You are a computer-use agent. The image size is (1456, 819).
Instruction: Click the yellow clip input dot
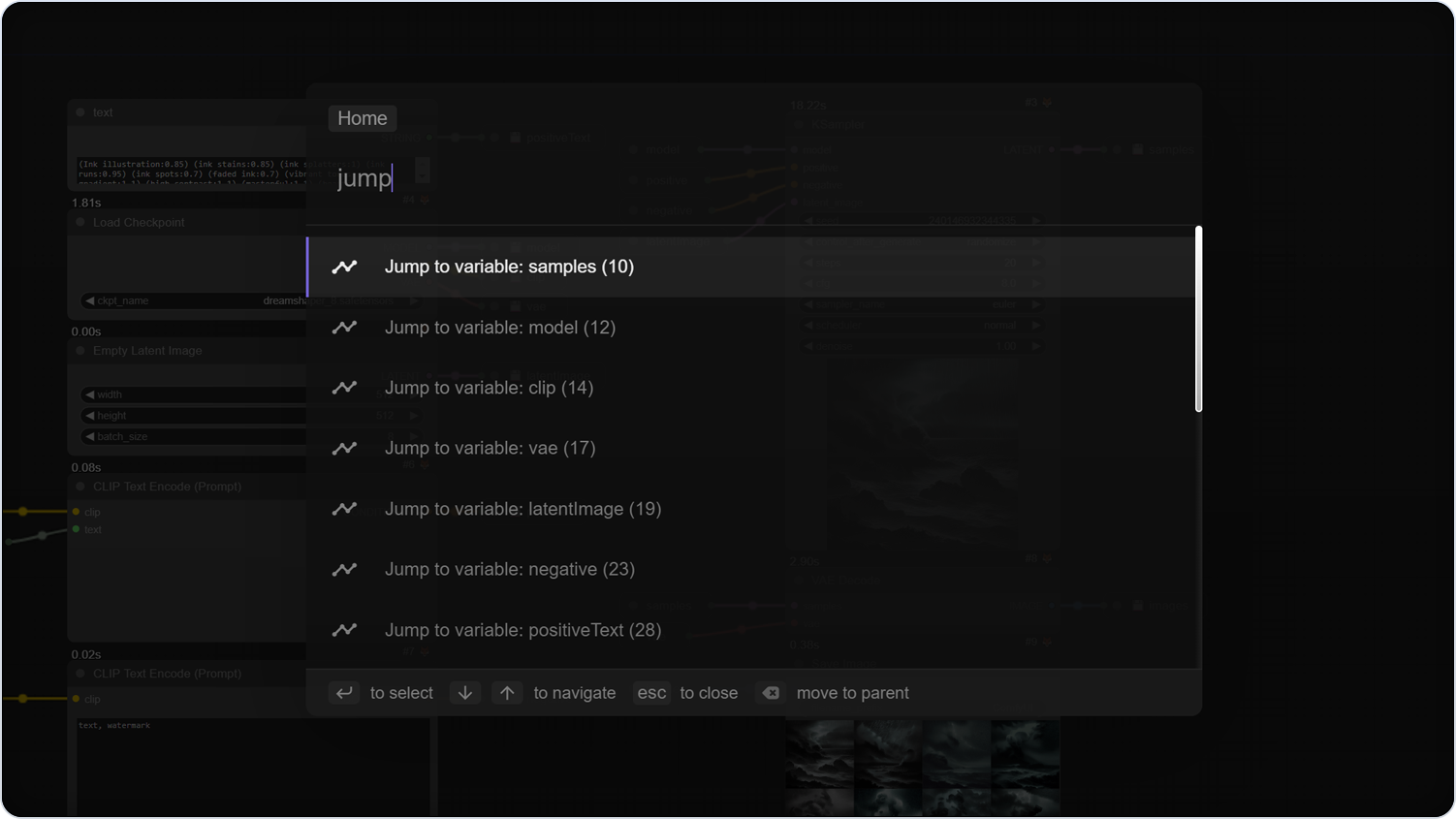[x=76, y=512]
